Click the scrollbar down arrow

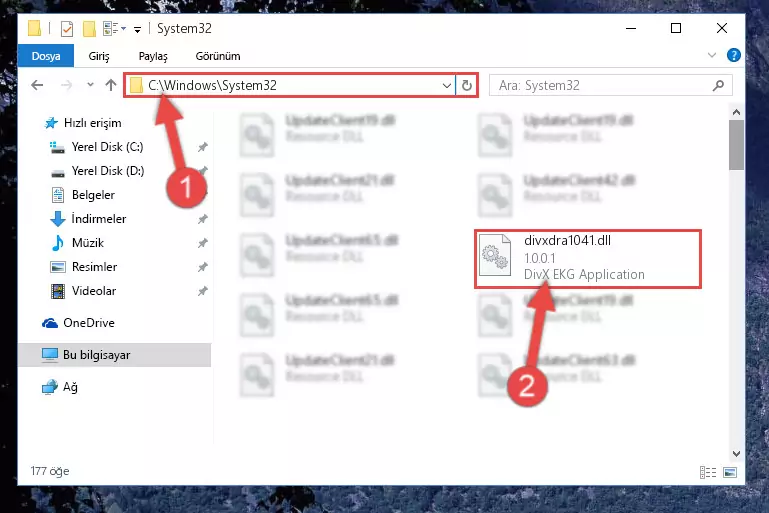[736, 454]
